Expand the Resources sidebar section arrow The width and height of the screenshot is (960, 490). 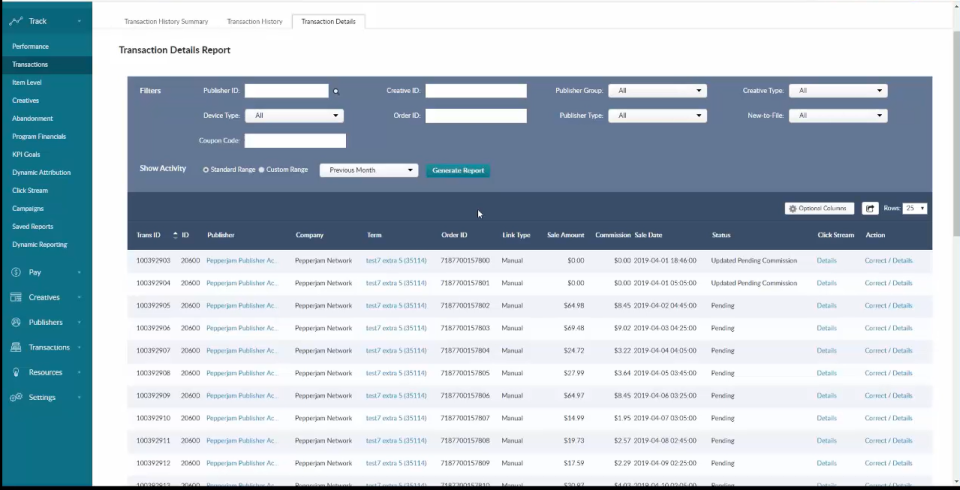[79, 372]
